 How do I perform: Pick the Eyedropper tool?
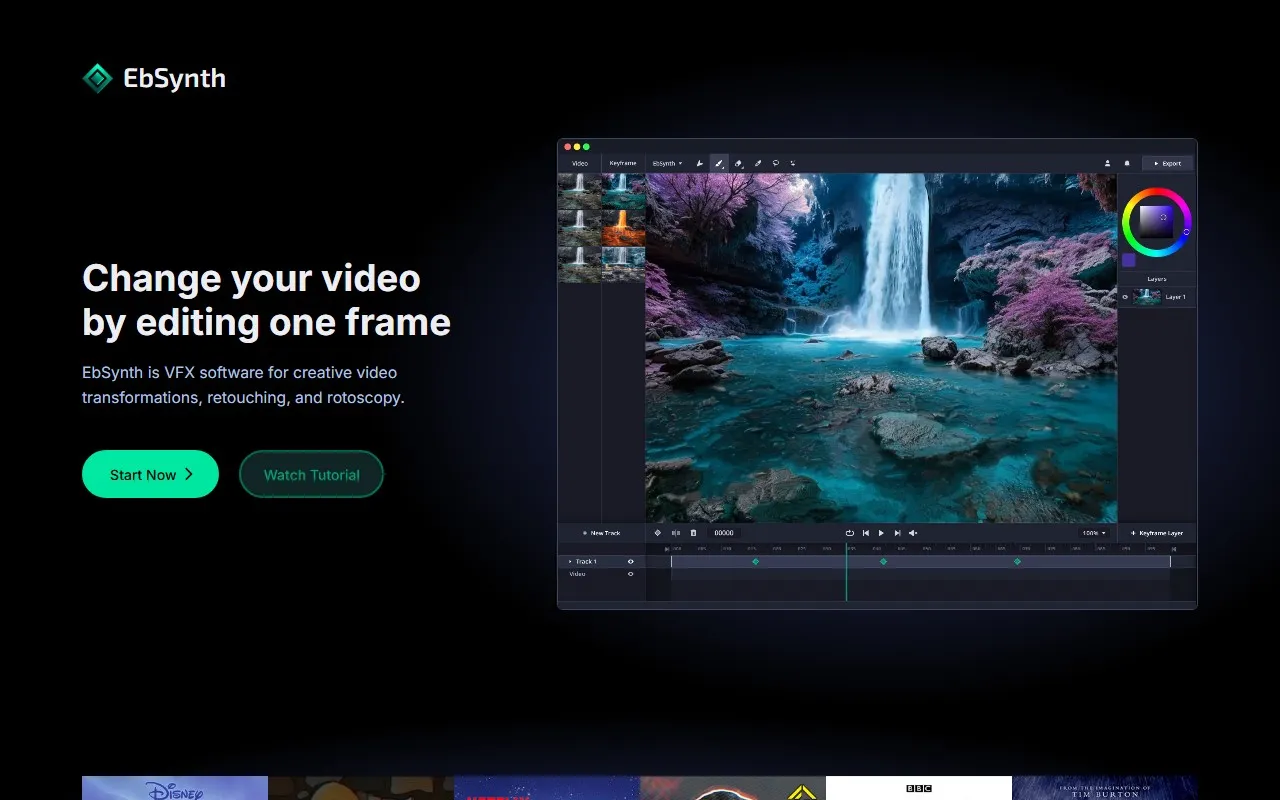[757, 163]
